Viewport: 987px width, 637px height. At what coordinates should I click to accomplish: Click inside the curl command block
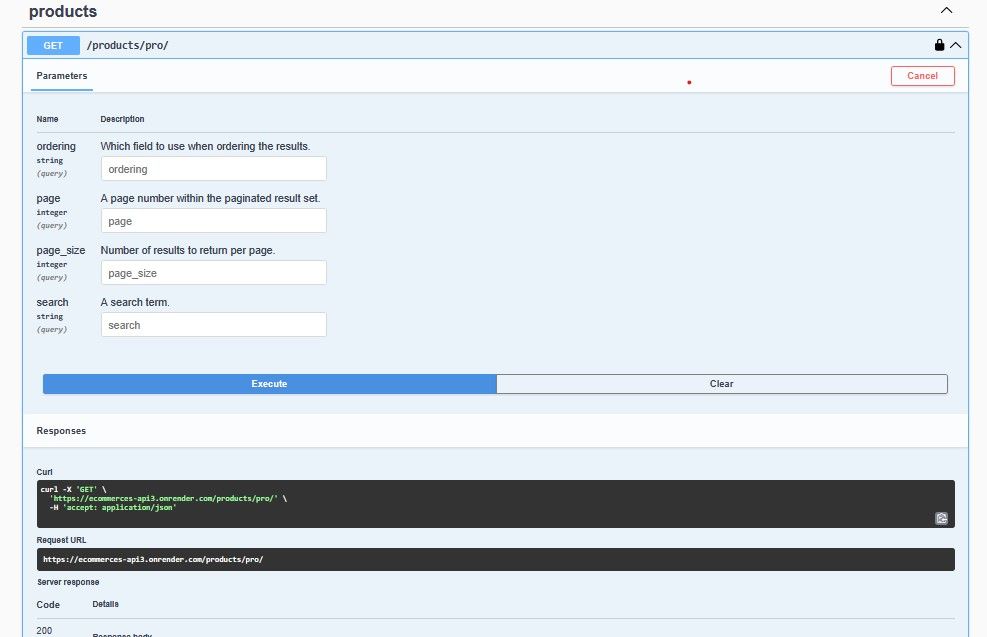(495, 504)
